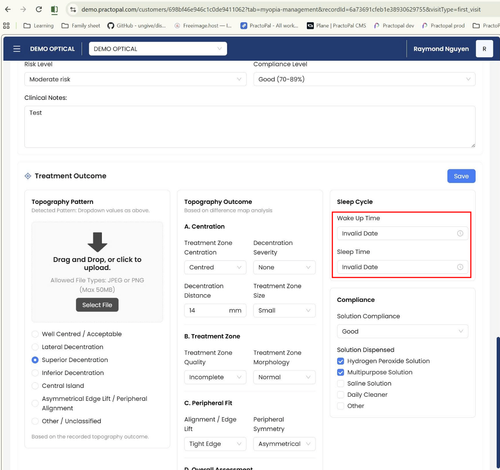Click the Treatment Outcome diamond icon
The height and width of the screenshot is (470, 500).
(x=28, y=176)
